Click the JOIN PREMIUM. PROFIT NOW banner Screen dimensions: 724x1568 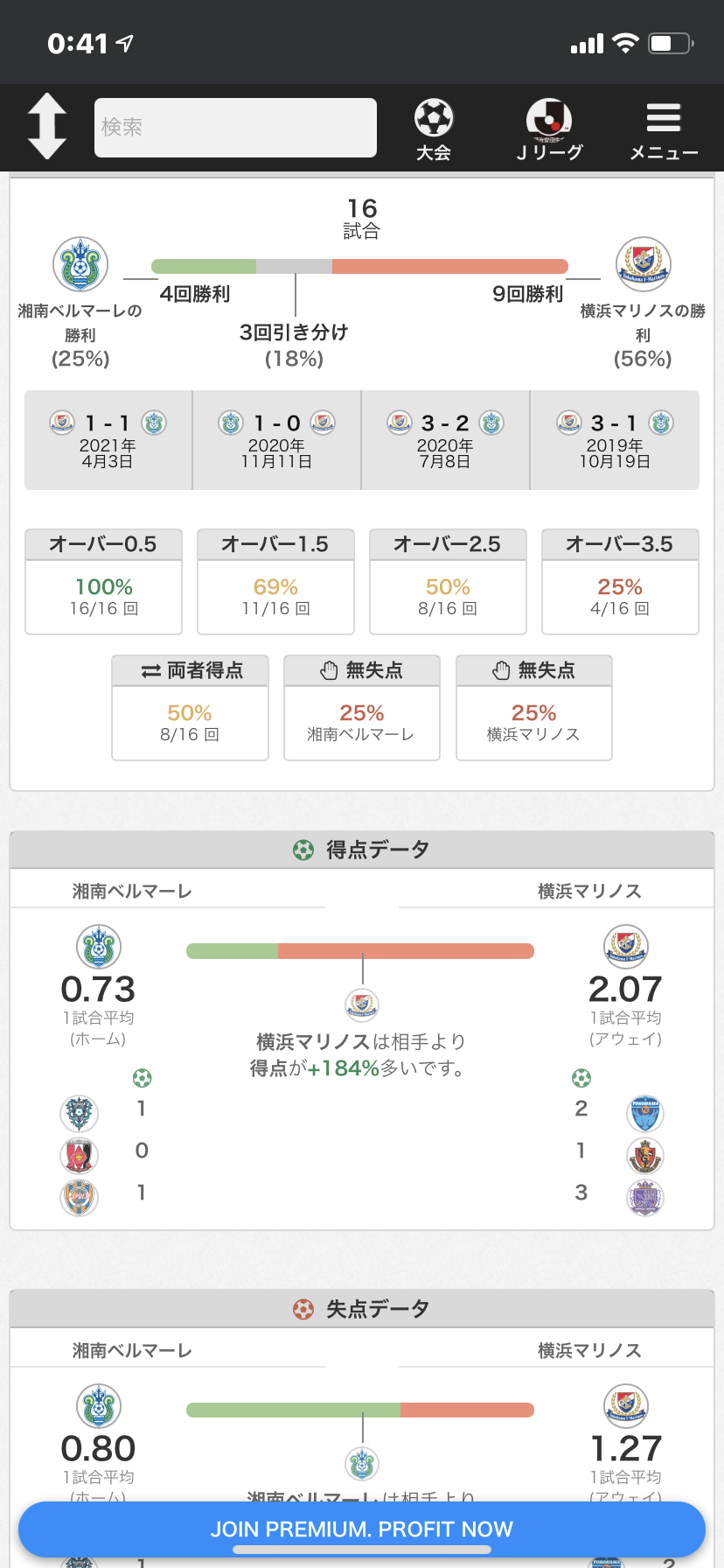[362, 1529]
